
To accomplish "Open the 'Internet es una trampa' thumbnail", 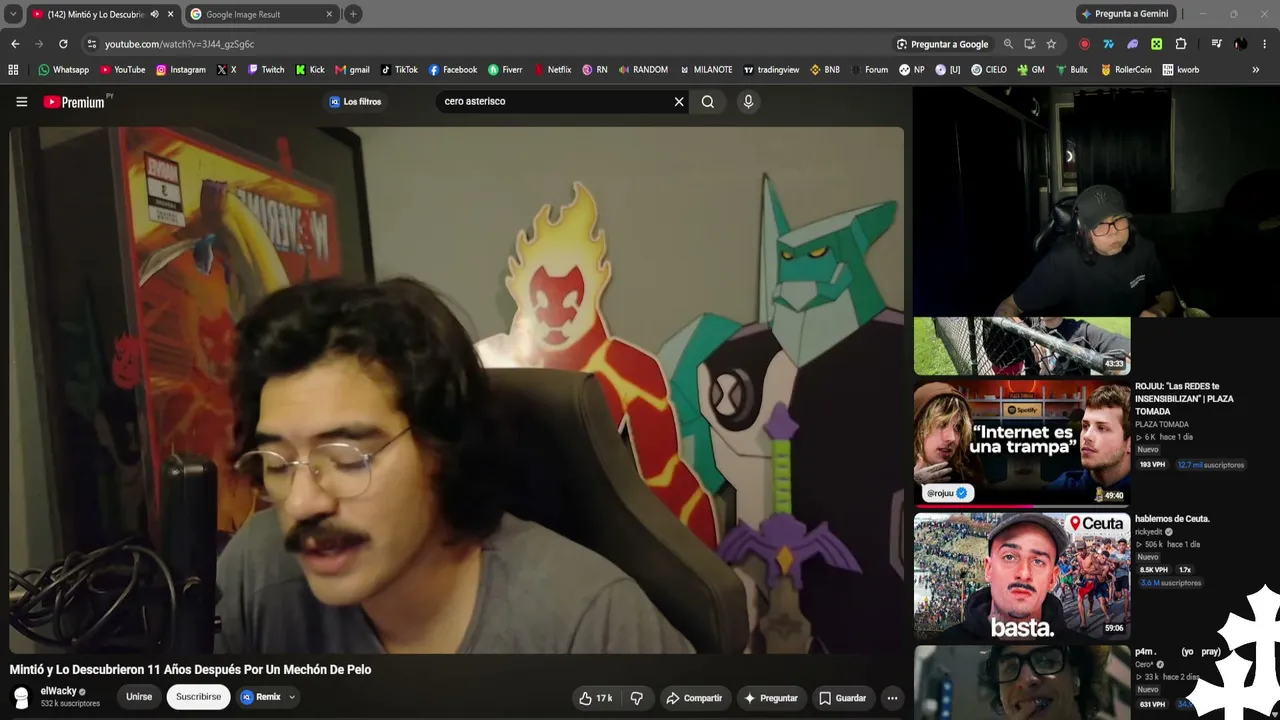I will (1022, 442).
